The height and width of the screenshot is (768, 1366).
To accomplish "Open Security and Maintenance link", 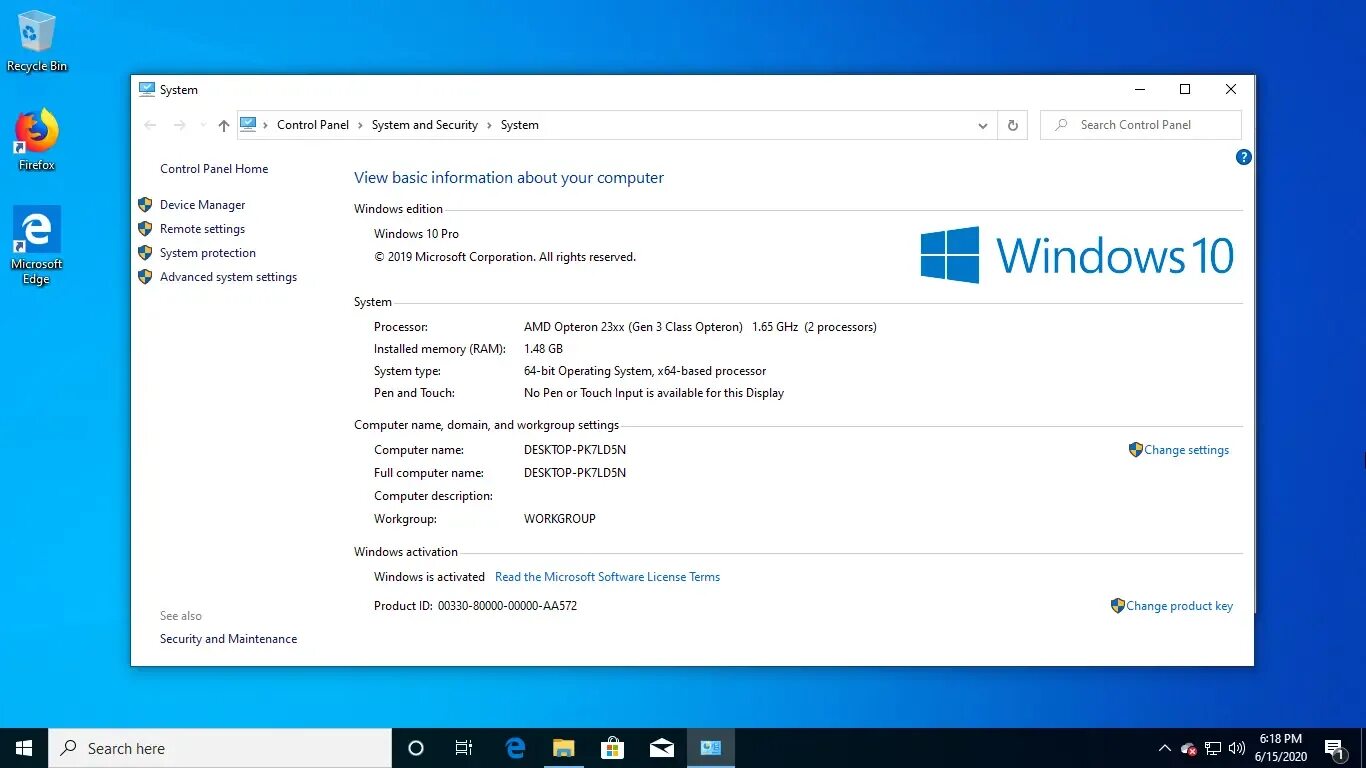I will pos(228,639).
